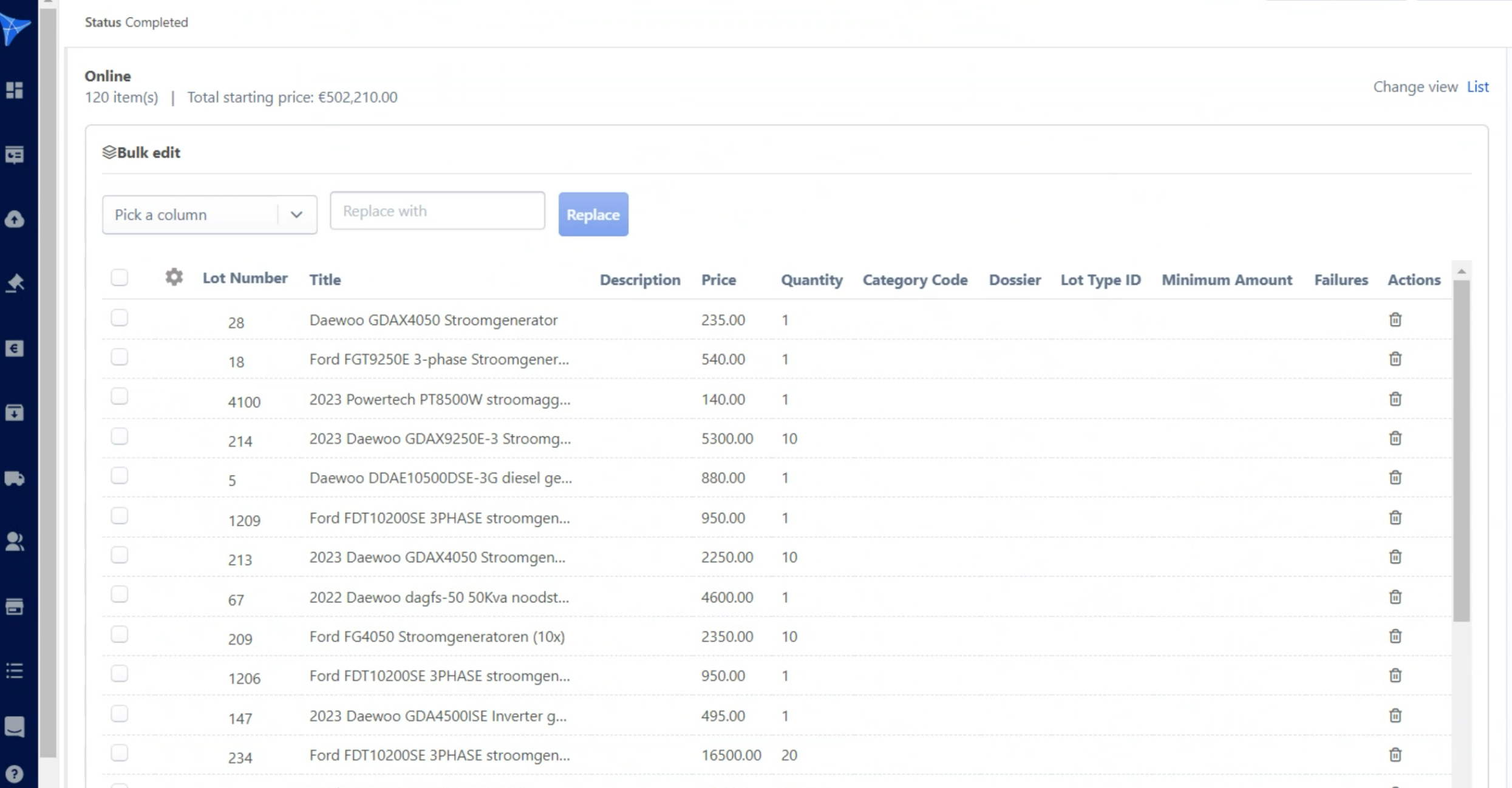Delete lot 28 with trash icon

1395,320
